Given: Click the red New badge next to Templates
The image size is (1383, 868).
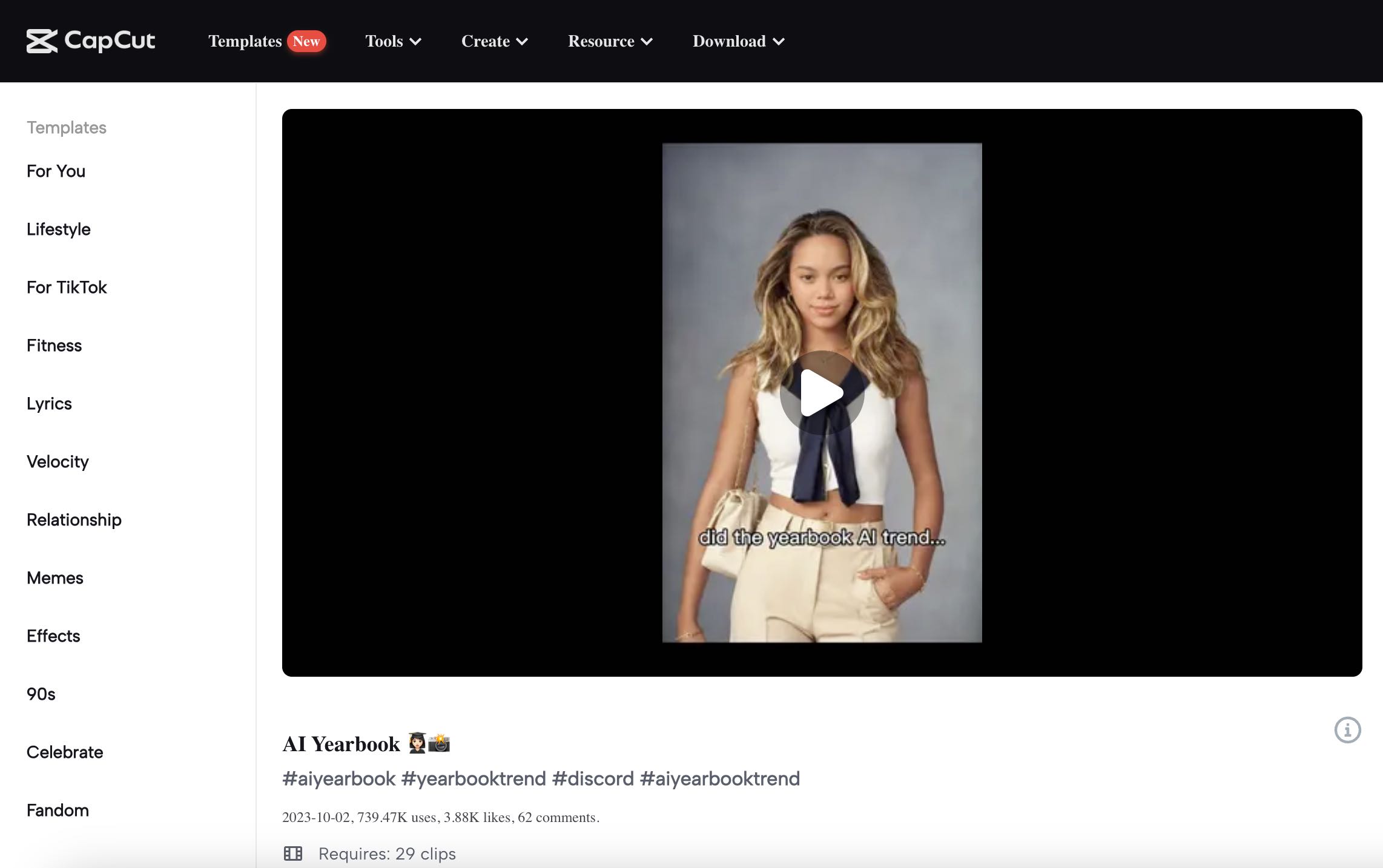Looking at the screenshot, I should [x=308, y=41].
